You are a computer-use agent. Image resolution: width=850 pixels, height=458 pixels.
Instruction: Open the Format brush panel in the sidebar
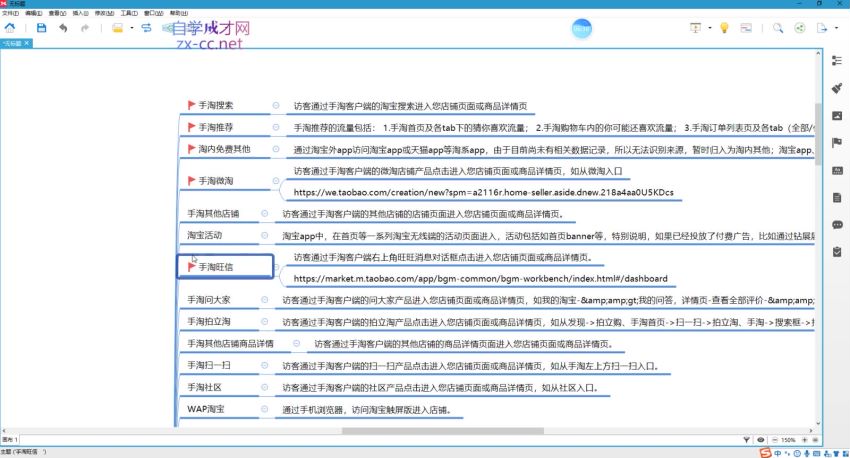(x=837, y=88)
